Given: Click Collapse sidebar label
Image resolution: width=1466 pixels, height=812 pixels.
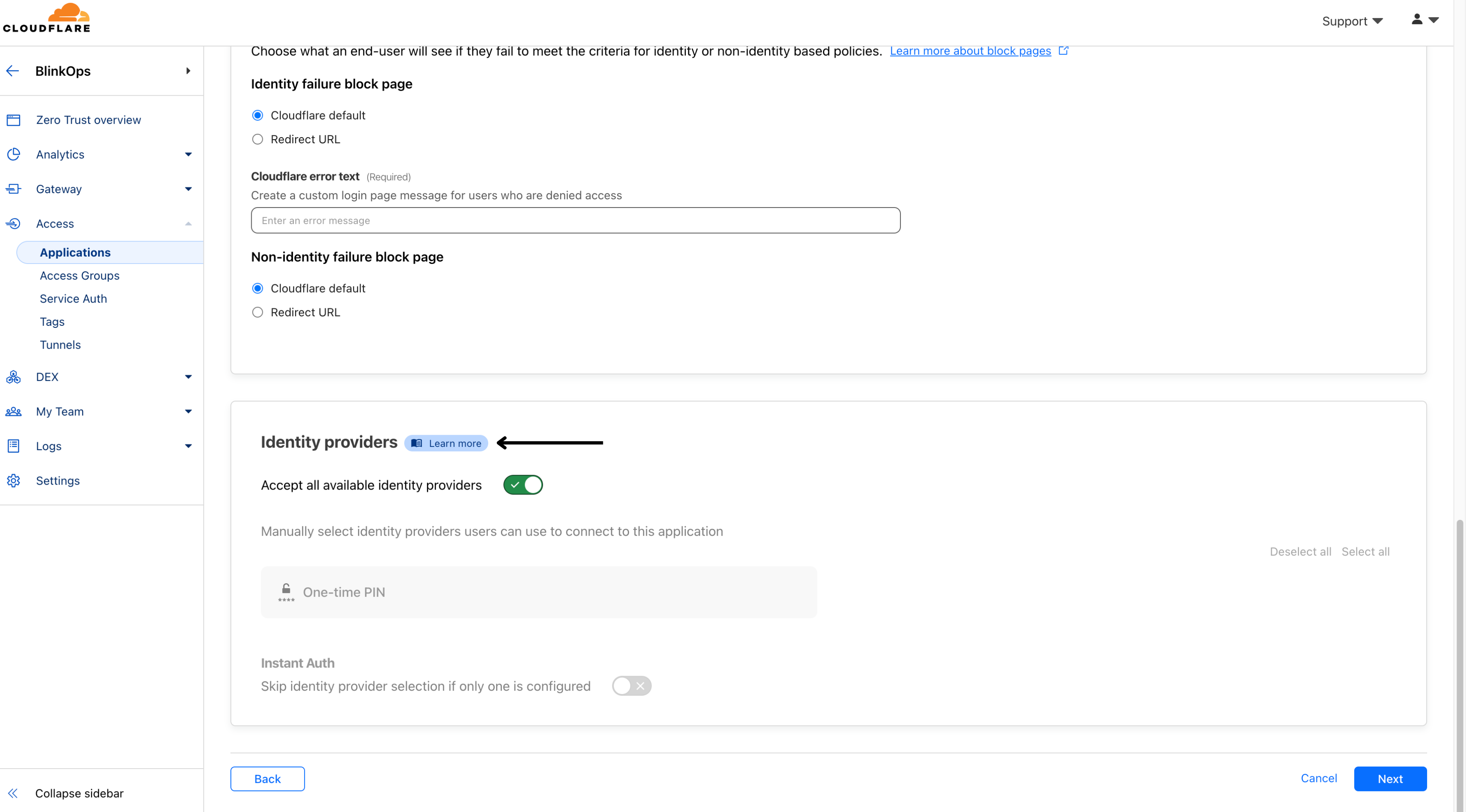Looking at the screenshot, I should [x=79, y=793].
